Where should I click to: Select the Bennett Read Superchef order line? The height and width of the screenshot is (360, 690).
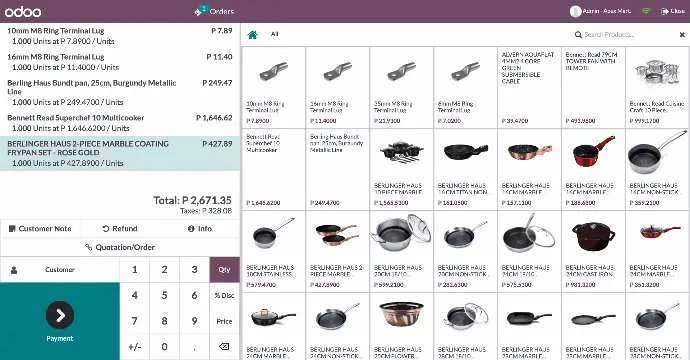click(120, 123)
